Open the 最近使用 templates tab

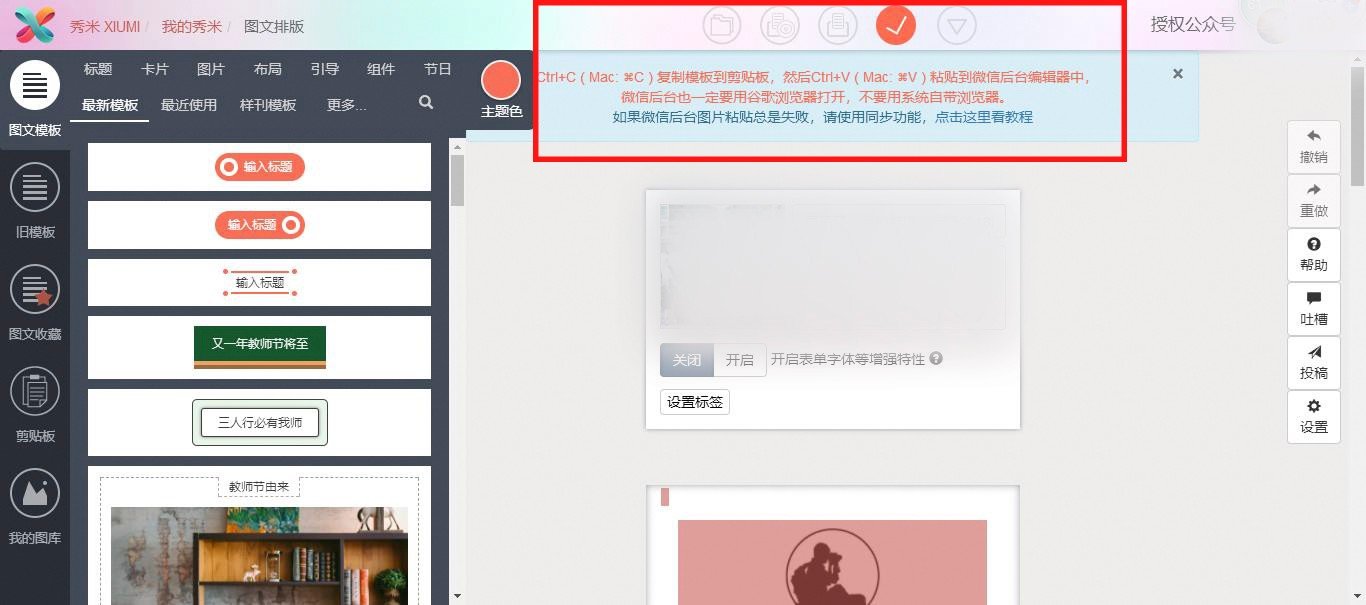(189, 104)
